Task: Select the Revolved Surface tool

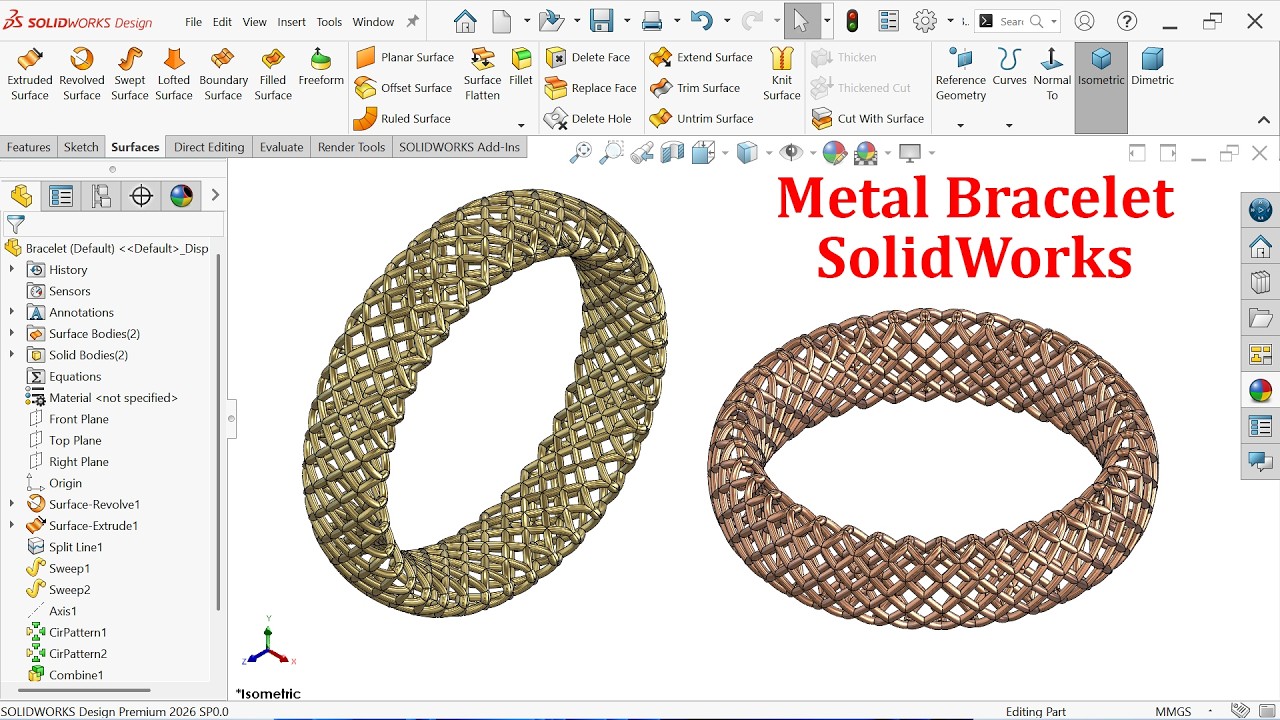Action: 82,75
